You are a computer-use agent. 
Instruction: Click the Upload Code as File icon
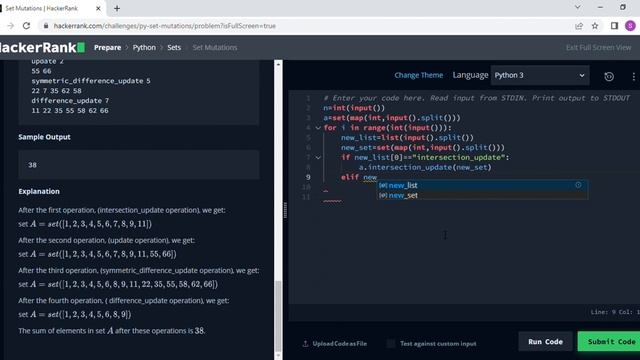coord(305,343)
